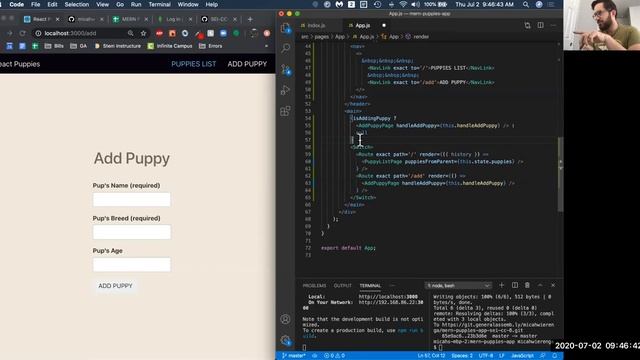The height and width of the screenshot is (360, 640).
Task: Open notifications bell in the VS Code status bar
Action: tap(555, 356)
